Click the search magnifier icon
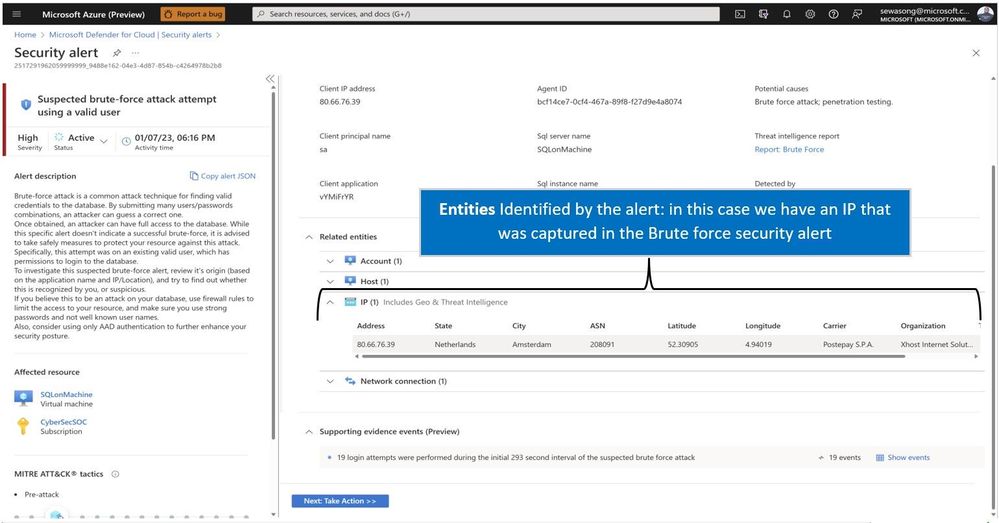 (261, 14)
